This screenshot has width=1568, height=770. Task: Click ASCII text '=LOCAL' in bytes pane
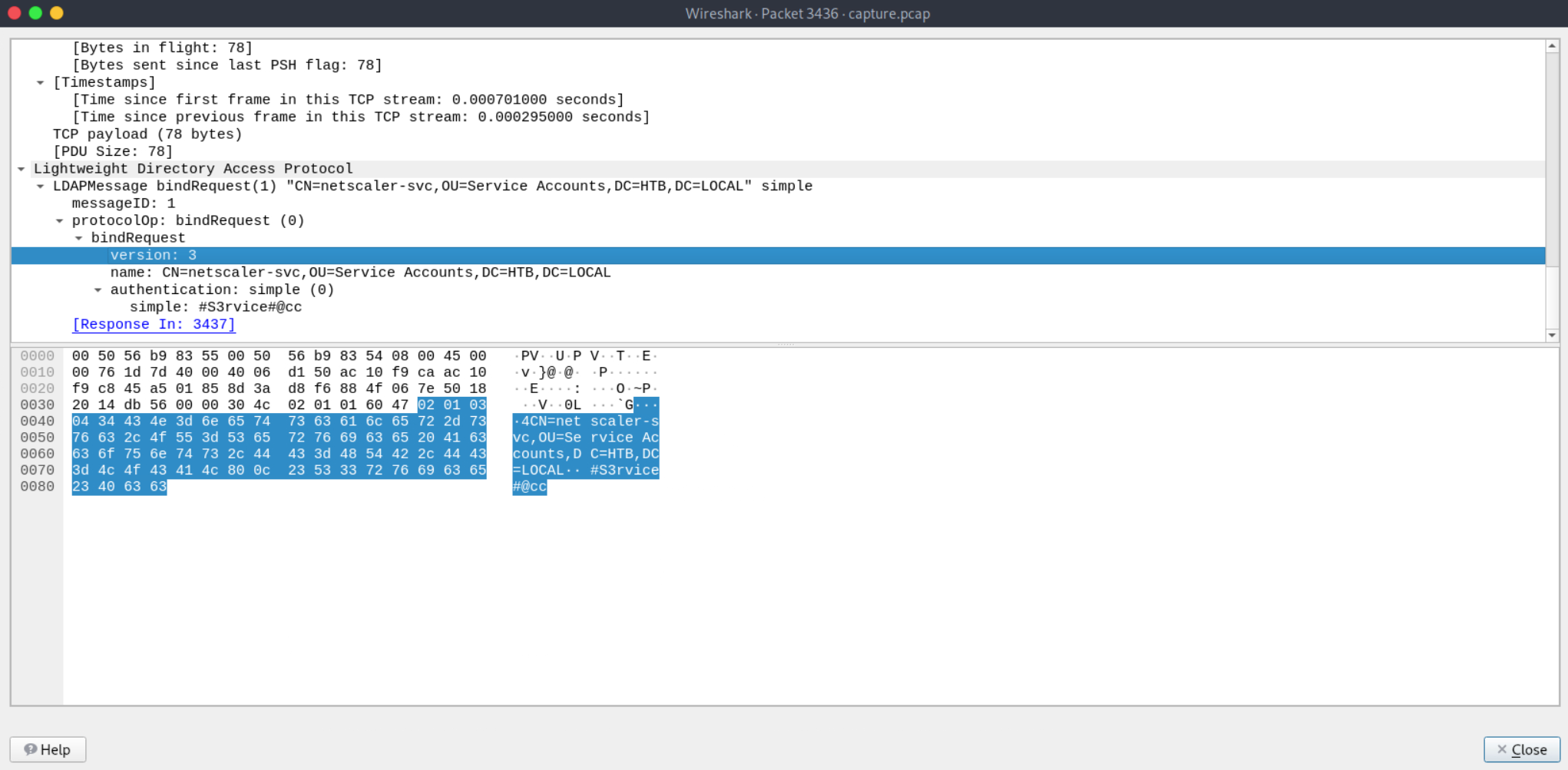click(539, 471)
